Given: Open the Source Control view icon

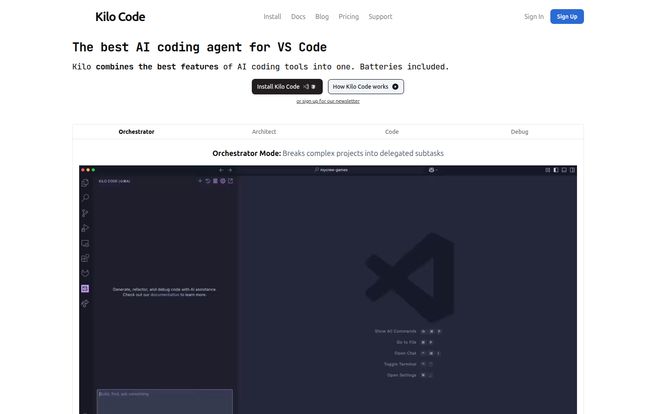Looking at the screenshot, I should [85, 213].
